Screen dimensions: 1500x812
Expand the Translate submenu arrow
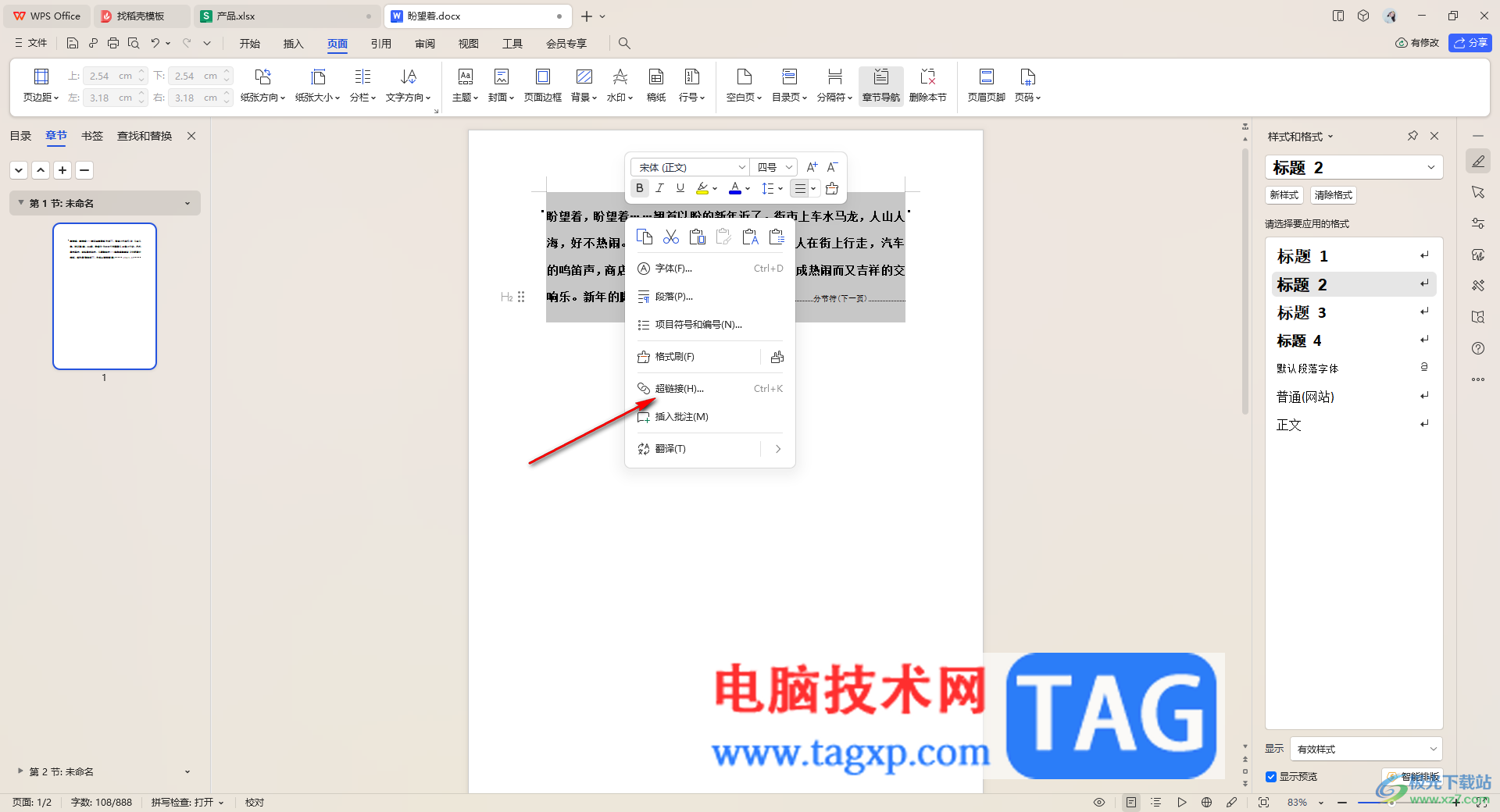(778, 449)
